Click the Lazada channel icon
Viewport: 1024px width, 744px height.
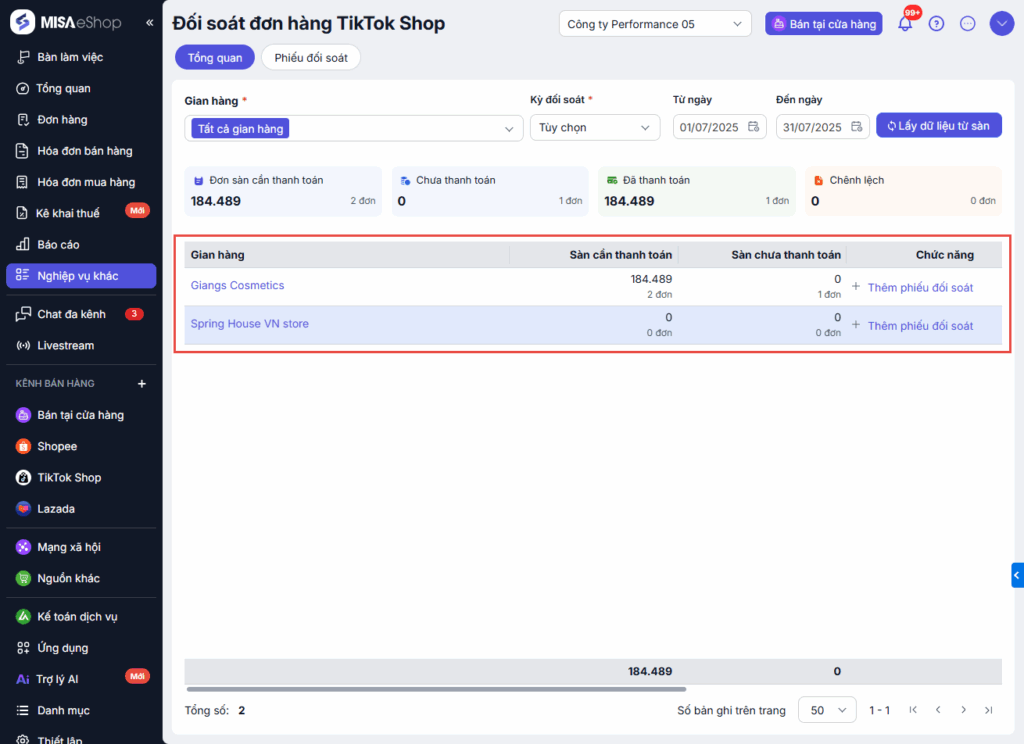click(x=24, y=509)
